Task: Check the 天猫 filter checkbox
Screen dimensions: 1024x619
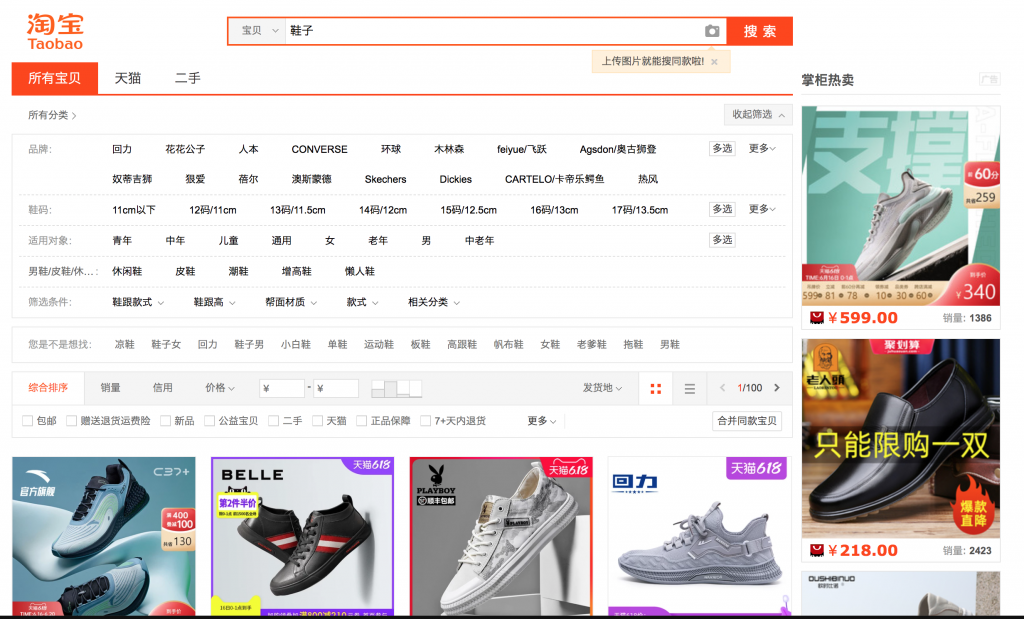Action: (317, 421)
